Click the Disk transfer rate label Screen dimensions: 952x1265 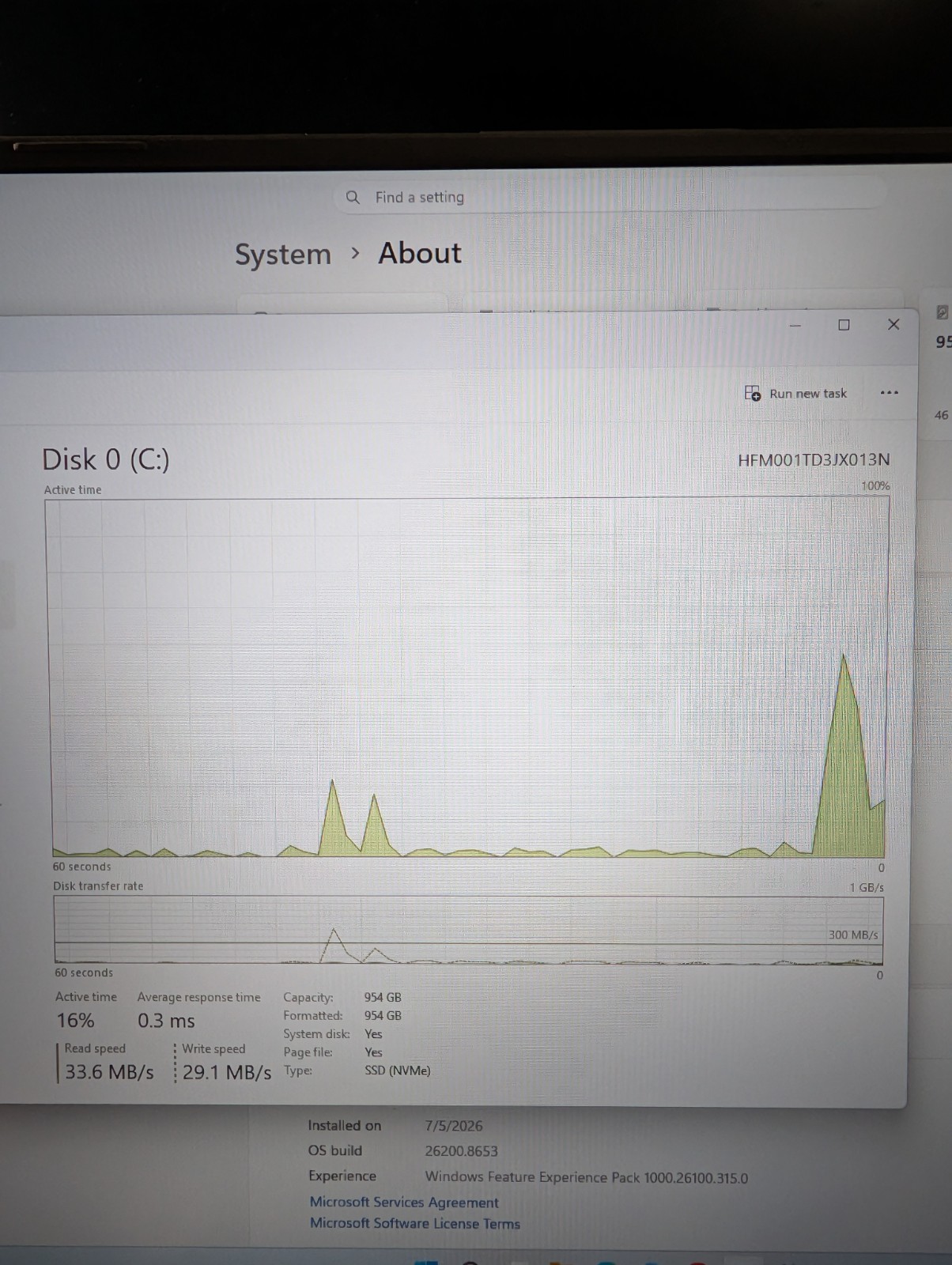pyautogui.click(x=98, y=885)
